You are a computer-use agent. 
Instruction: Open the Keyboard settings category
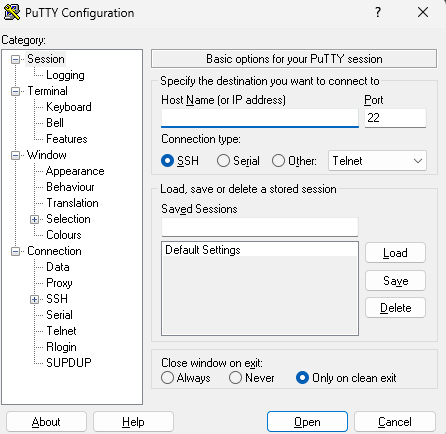69,107
